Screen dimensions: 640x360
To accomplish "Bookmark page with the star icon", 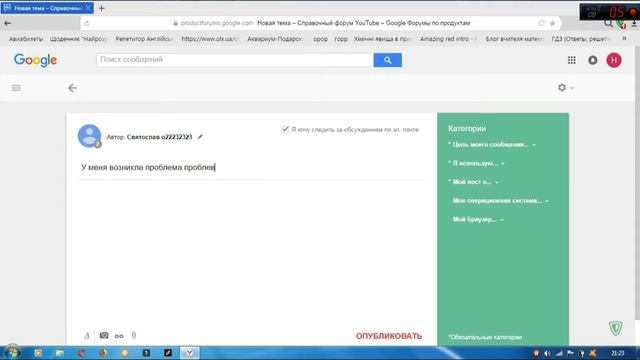I will pyautogui.click(x=553, y=23).
